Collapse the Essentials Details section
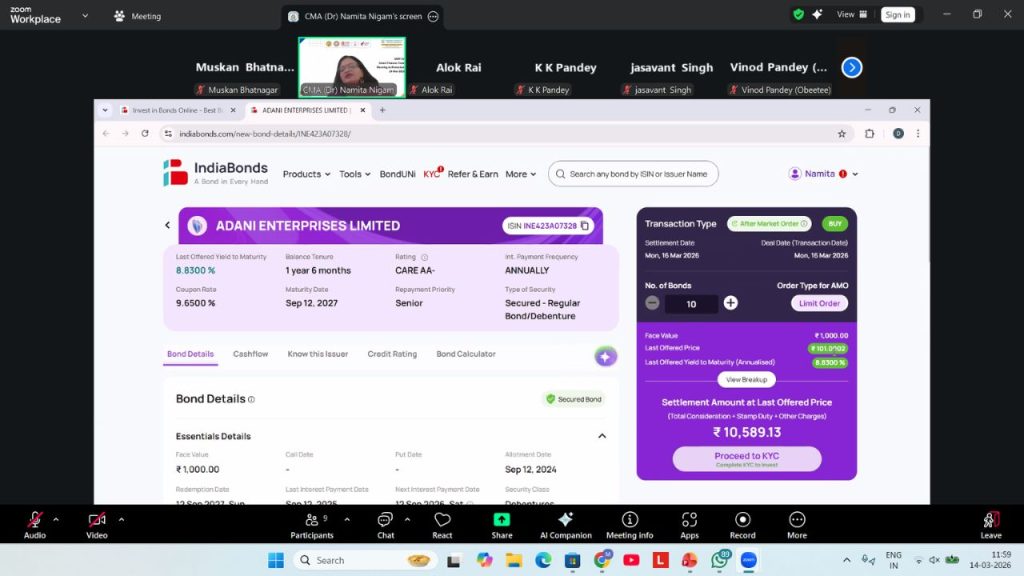This screenshot has height=576, width=1024. click(602, 436)
